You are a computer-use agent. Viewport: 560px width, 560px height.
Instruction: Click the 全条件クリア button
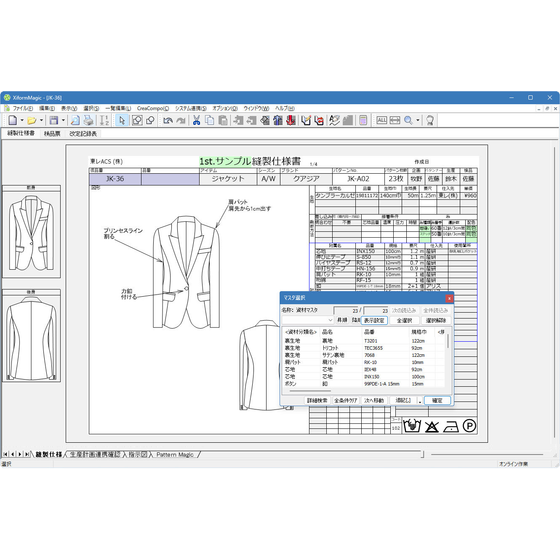click(346, 401)
